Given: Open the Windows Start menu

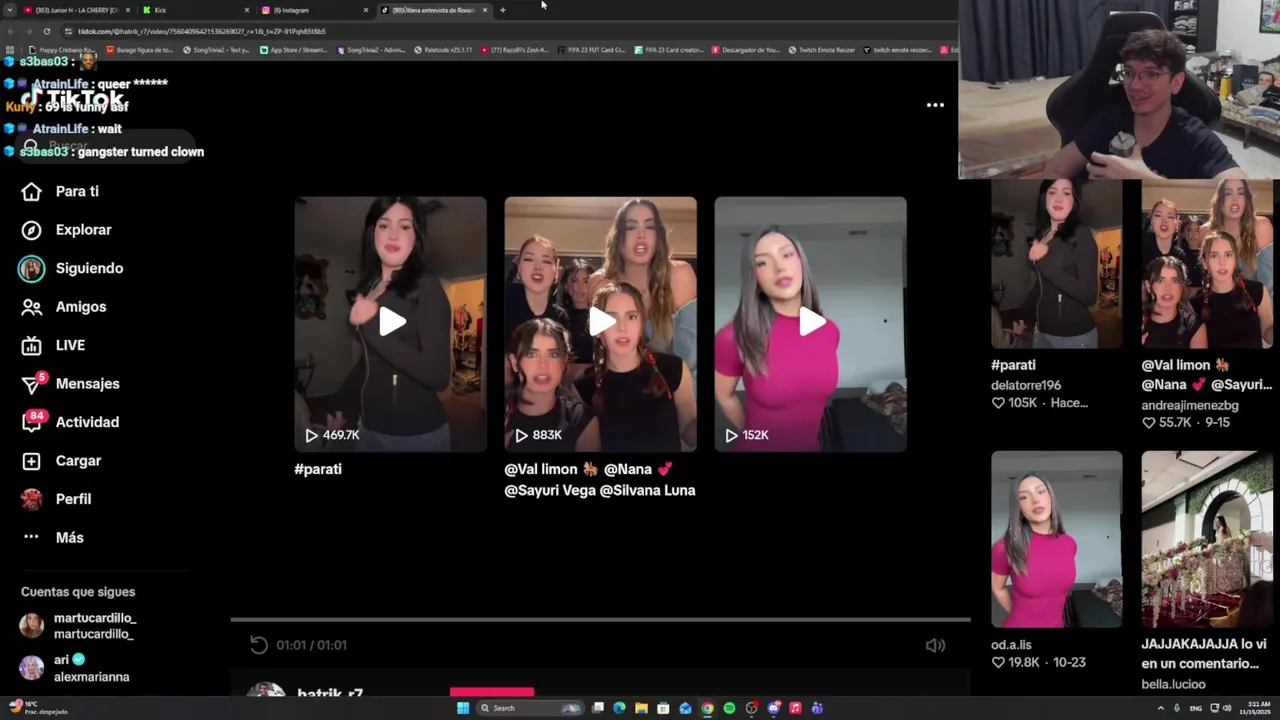Looking at the screenshot, I should [463, 708].
